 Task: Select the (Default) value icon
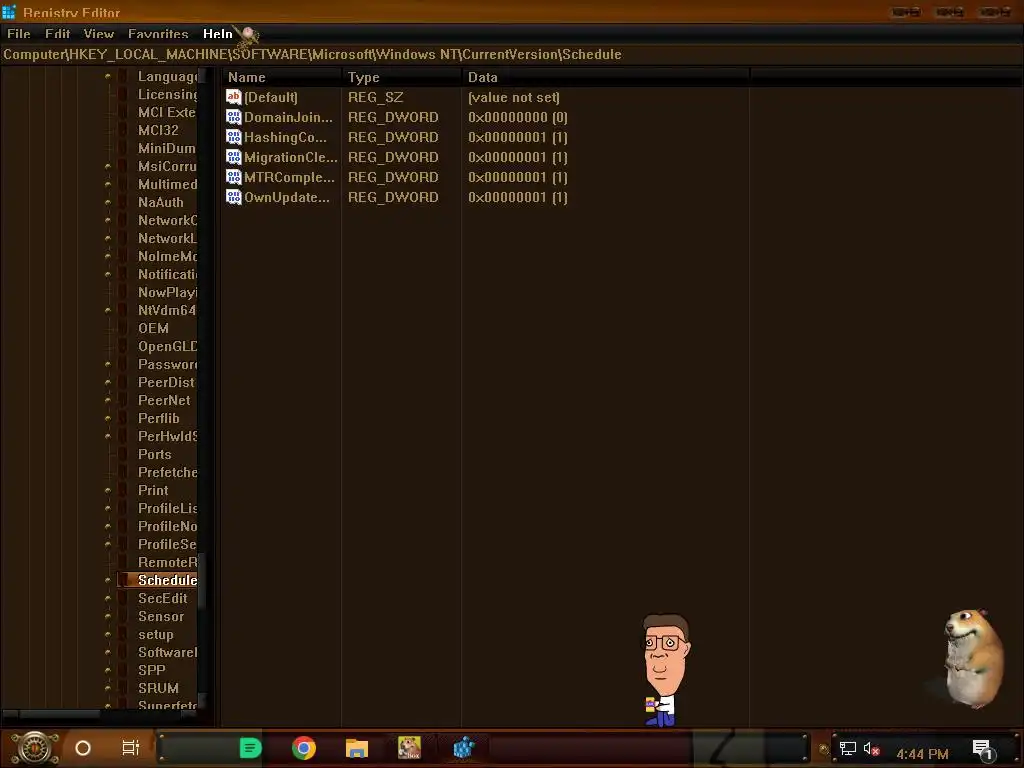coord(234,97)
